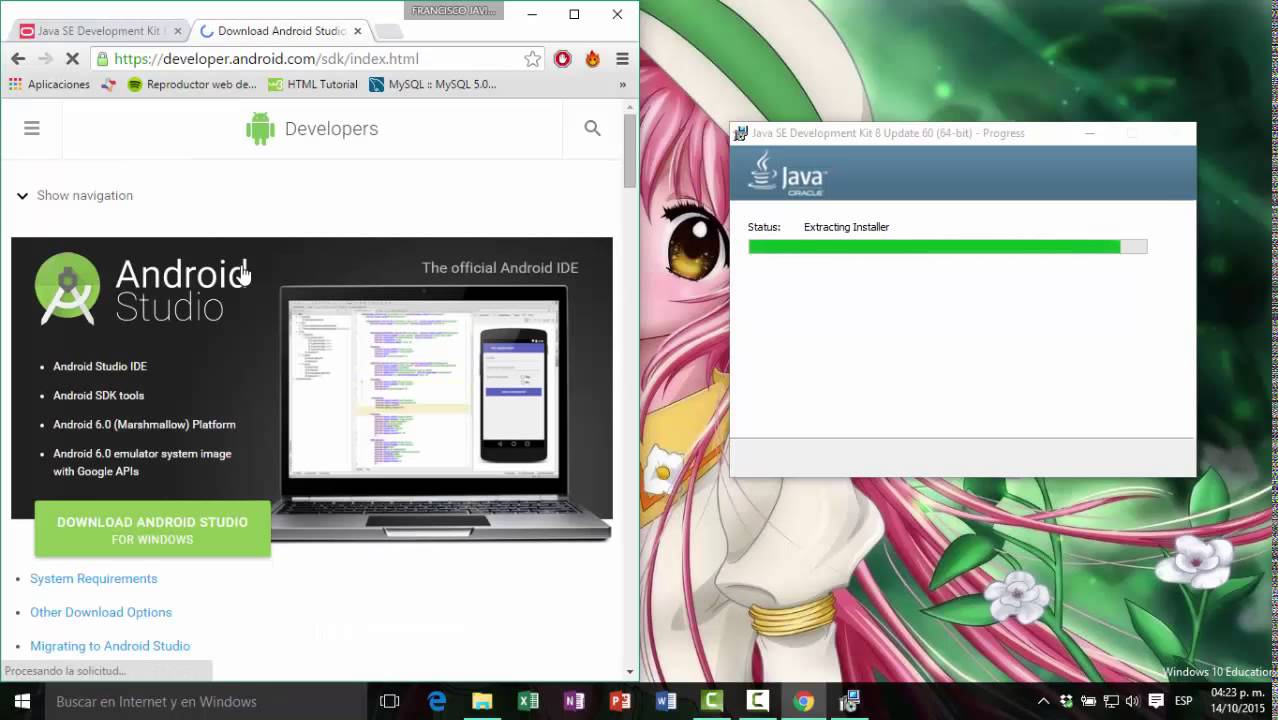The image size is (1278, 720).
Task: Click the Chrome forward arrow
Action: pyautogui.click(x=45, y=59)
